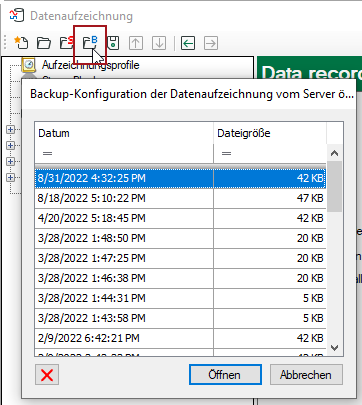
Task: Click the 47 KB file size cell
Action: [270, 198]
